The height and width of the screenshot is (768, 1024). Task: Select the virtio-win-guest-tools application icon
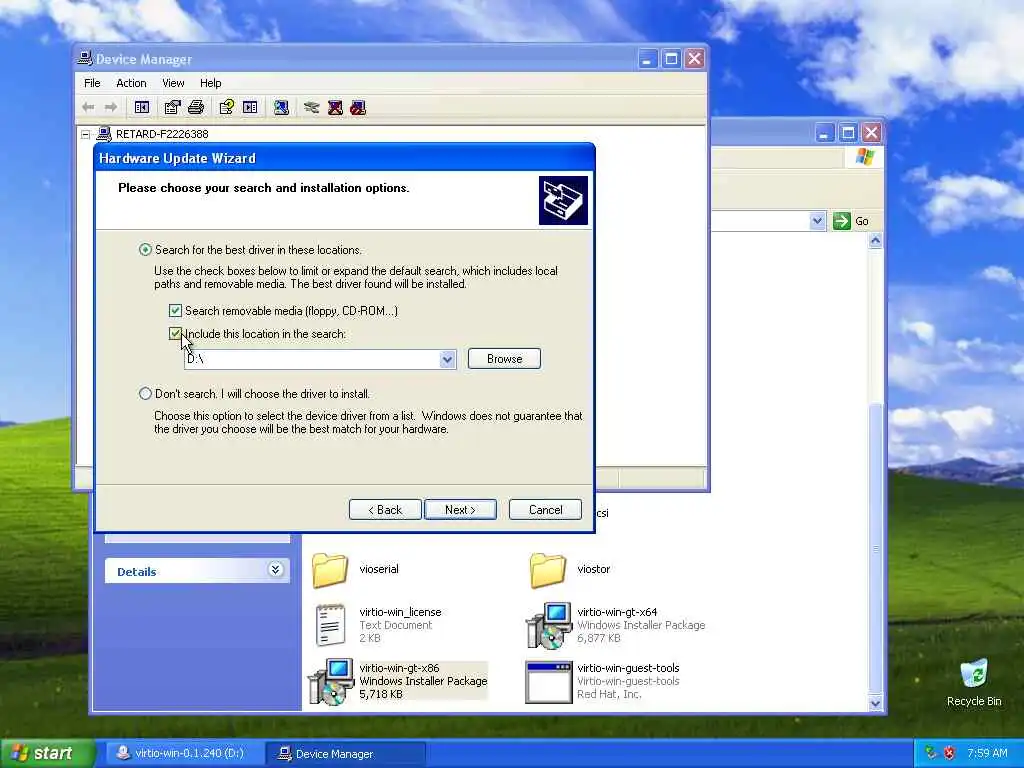point(549,682)
